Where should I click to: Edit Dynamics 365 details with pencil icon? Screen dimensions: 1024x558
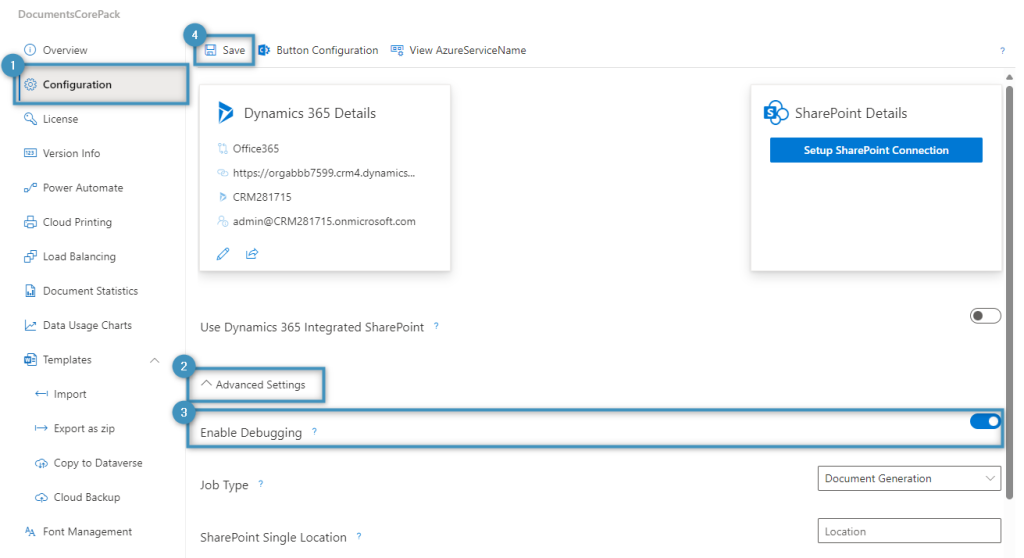(223, 254)
